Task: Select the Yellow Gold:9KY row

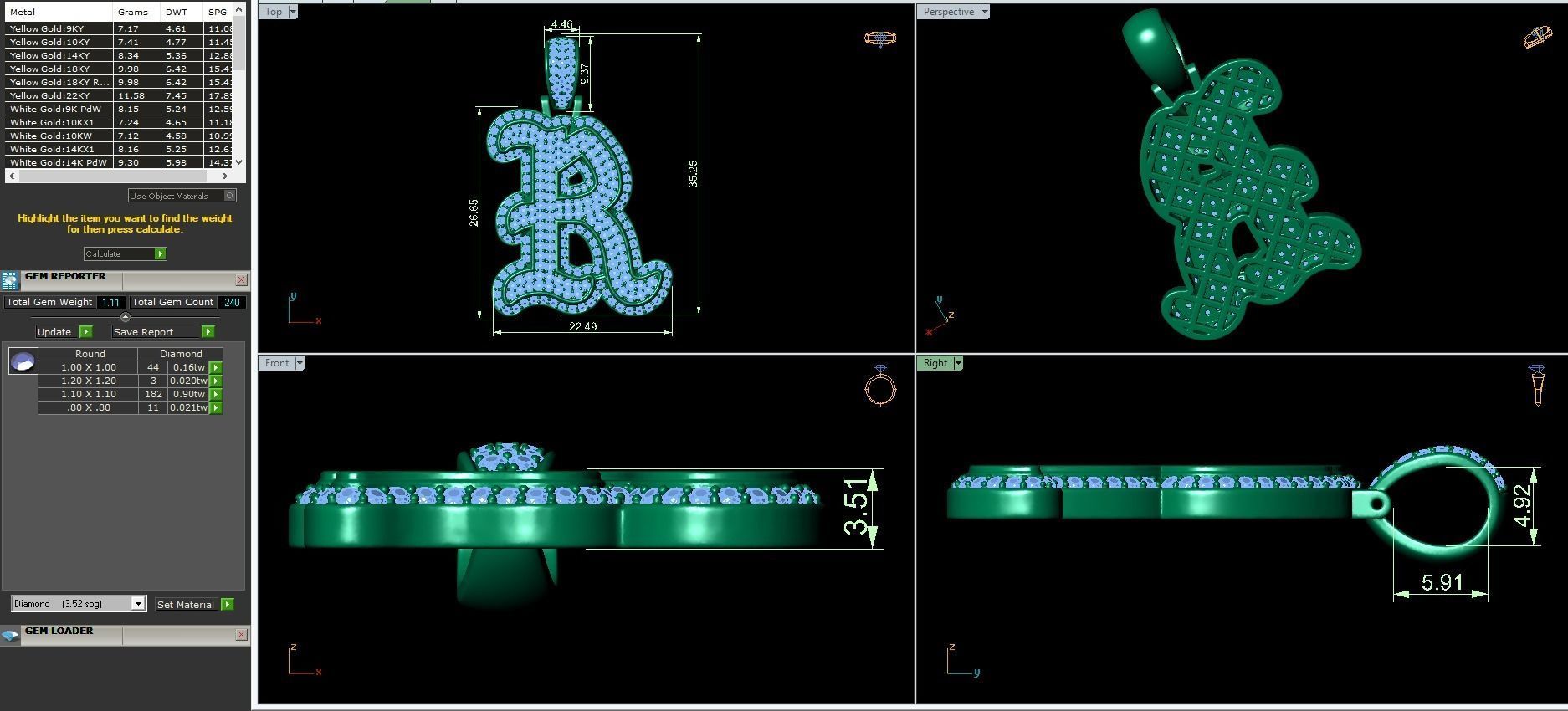Action: (119, 28)
